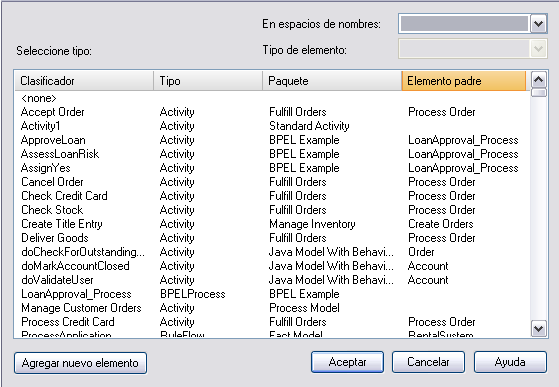The width and height of the screenshot is (559, 387).
Task: Click the Agregar nuevo elemento button
Action: (x=81, y=363)
